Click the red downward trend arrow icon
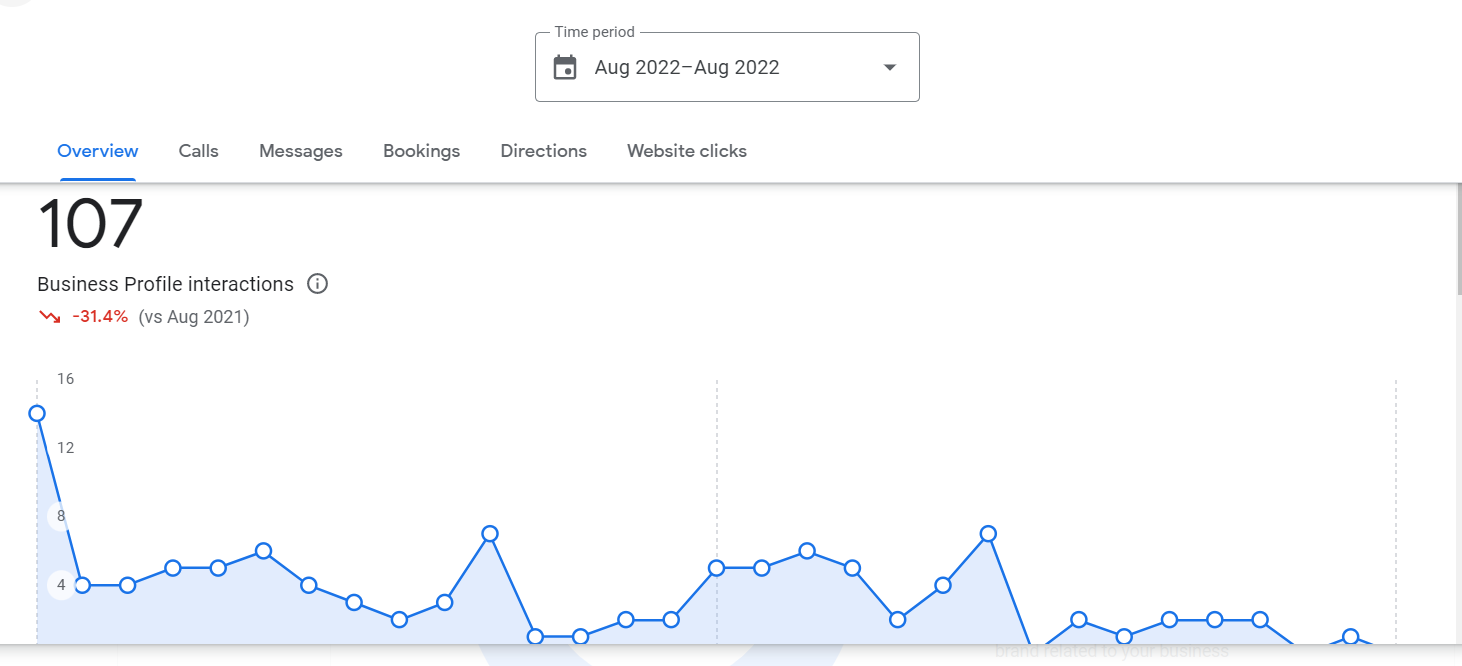 [x=50, y=317]
